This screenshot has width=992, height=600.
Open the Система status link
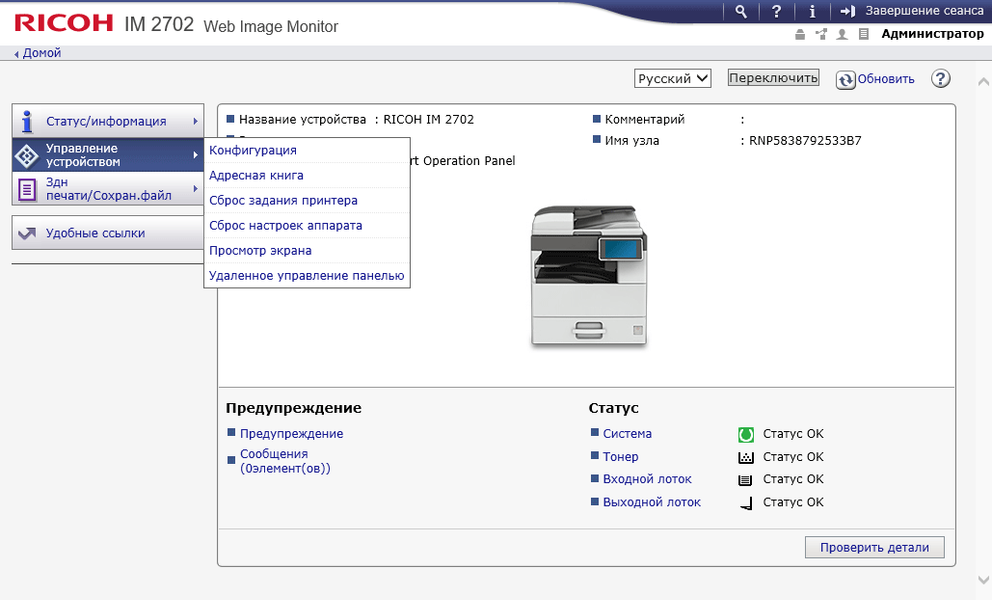627,434
